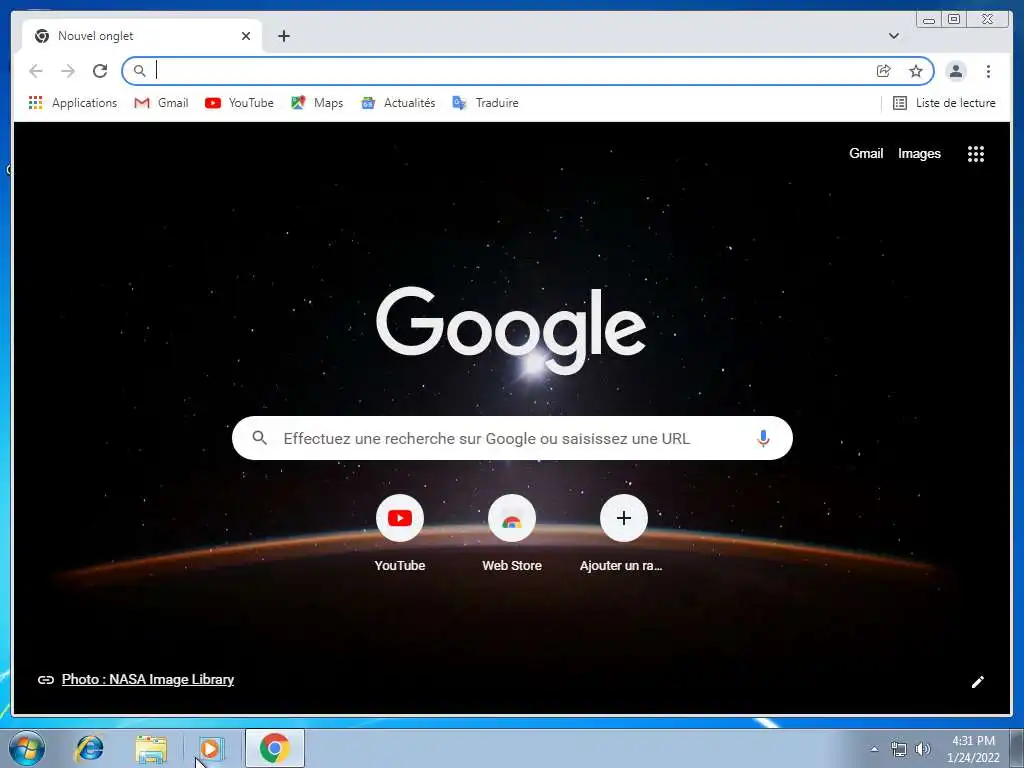Close the Nouvel onglet tab
This screenshot has height=768, width=1024.
[246, 36]
